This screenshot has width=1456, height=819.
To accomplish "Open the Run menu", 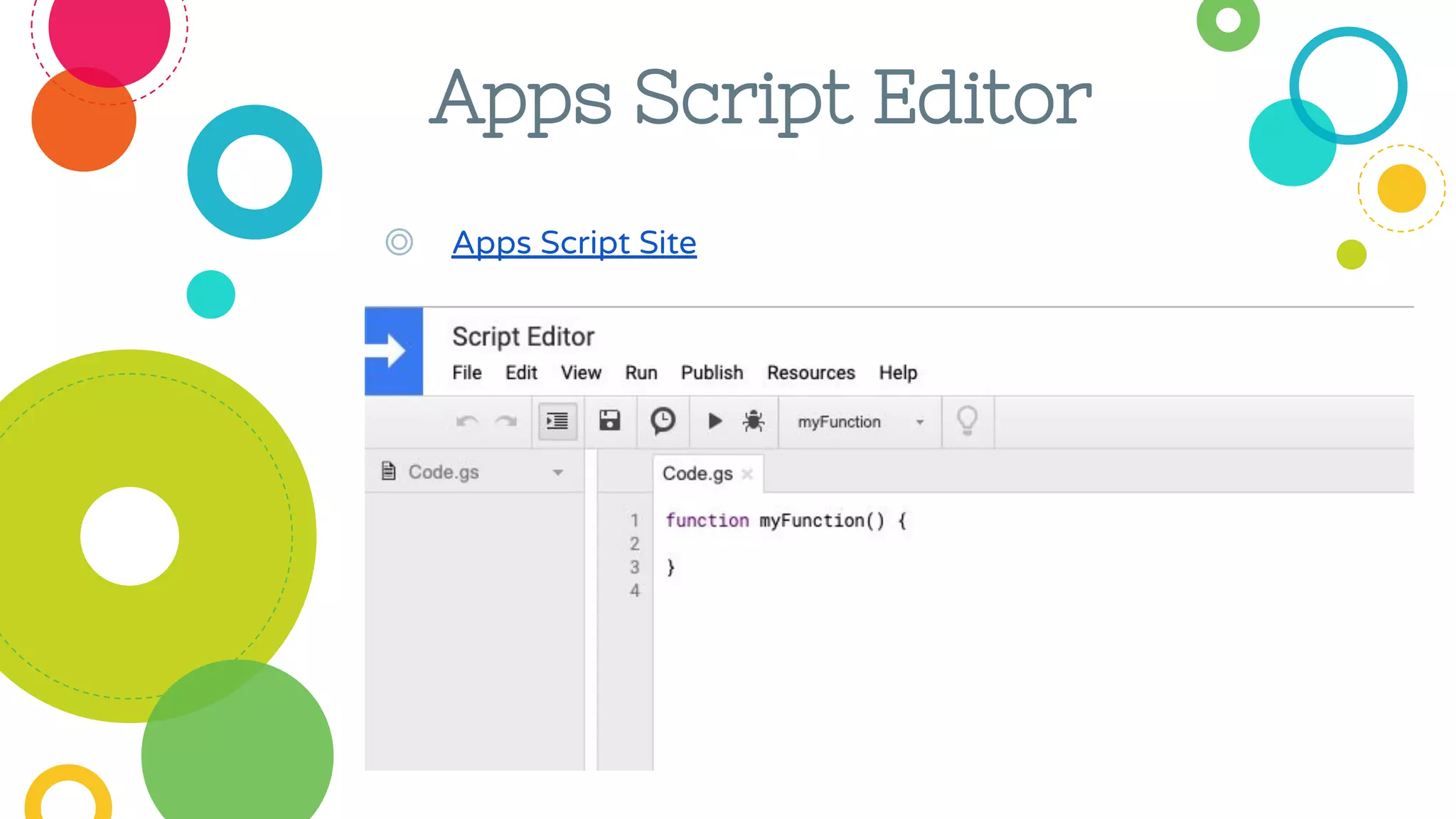I will pyautogui.click(x=641, y=373).
